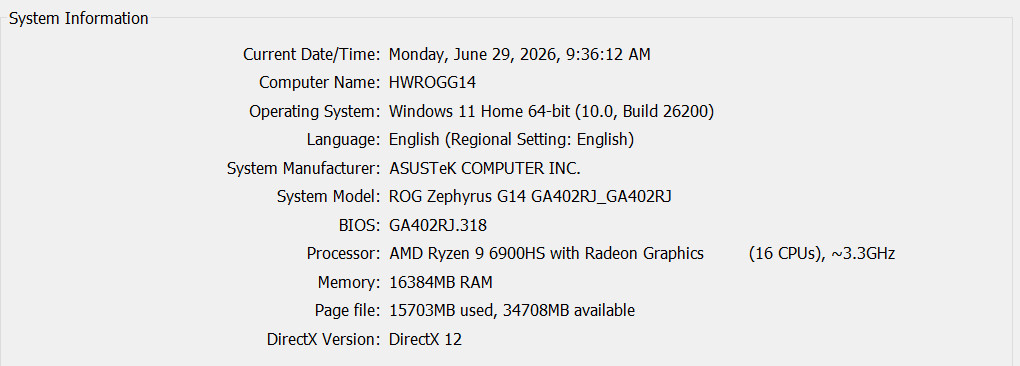The image size is (1020, 366).
Task: Click the System Information group title
Action: click(x=79, y=19)
